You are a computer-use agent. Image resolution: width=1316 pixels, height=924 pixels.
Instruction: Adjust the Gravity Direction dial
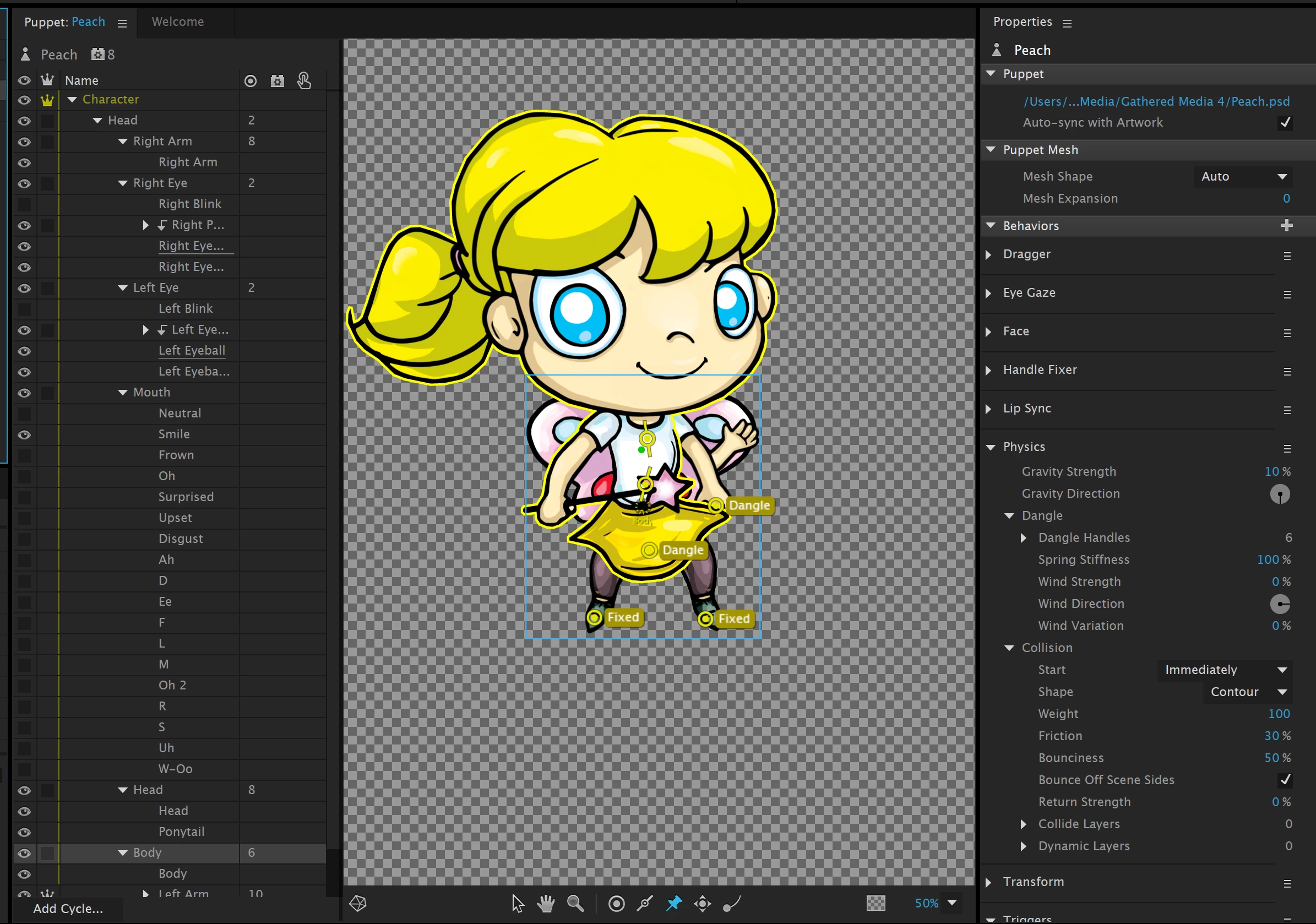click(1280, 494)
